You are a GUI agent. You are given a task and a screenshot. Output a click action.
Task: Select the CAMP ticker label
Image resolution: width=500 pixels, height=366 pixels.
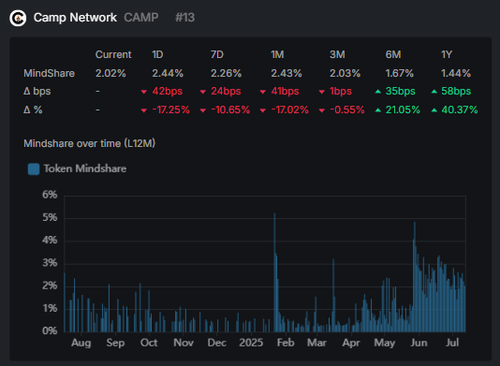(x=141, y=17)
